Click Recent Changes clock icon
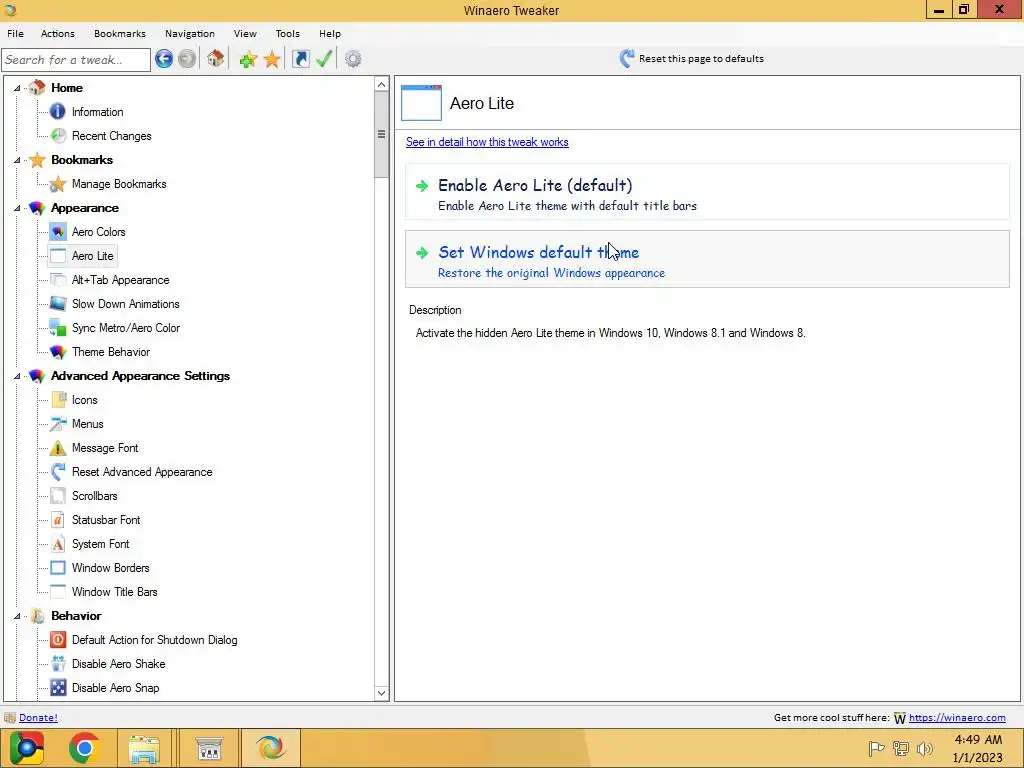This screenshot has width=1024, height=768. click(58, 136)
